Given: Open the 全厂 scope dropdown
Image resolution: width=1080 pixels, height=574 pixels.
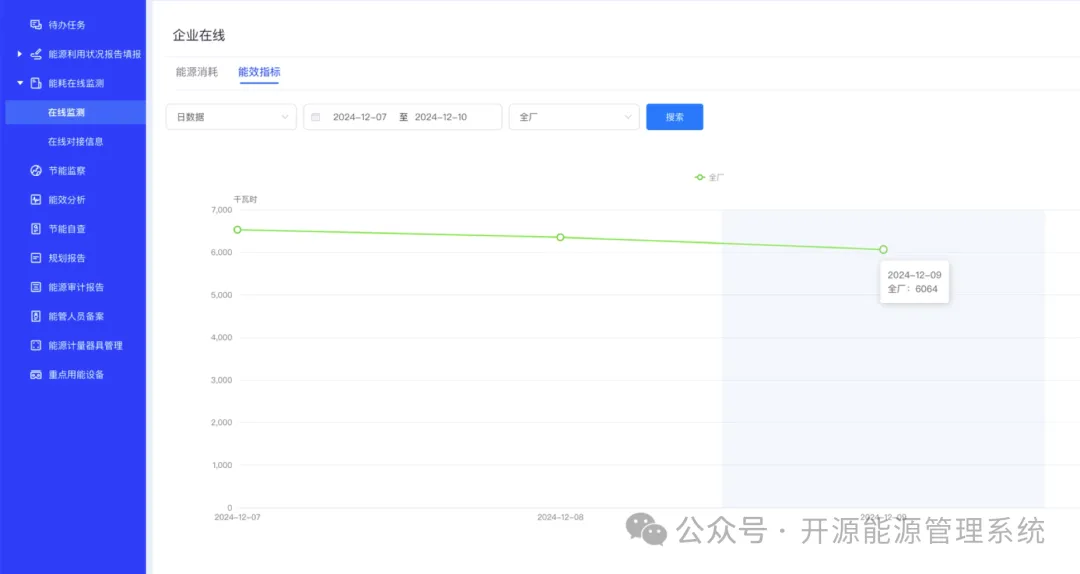Looking at the screenshot, I should (x=574, y=117).
